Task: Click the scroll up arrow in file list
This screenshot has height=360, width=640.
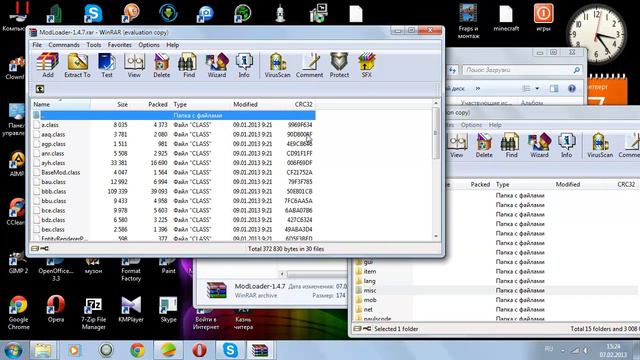Action: coord(436,104)
